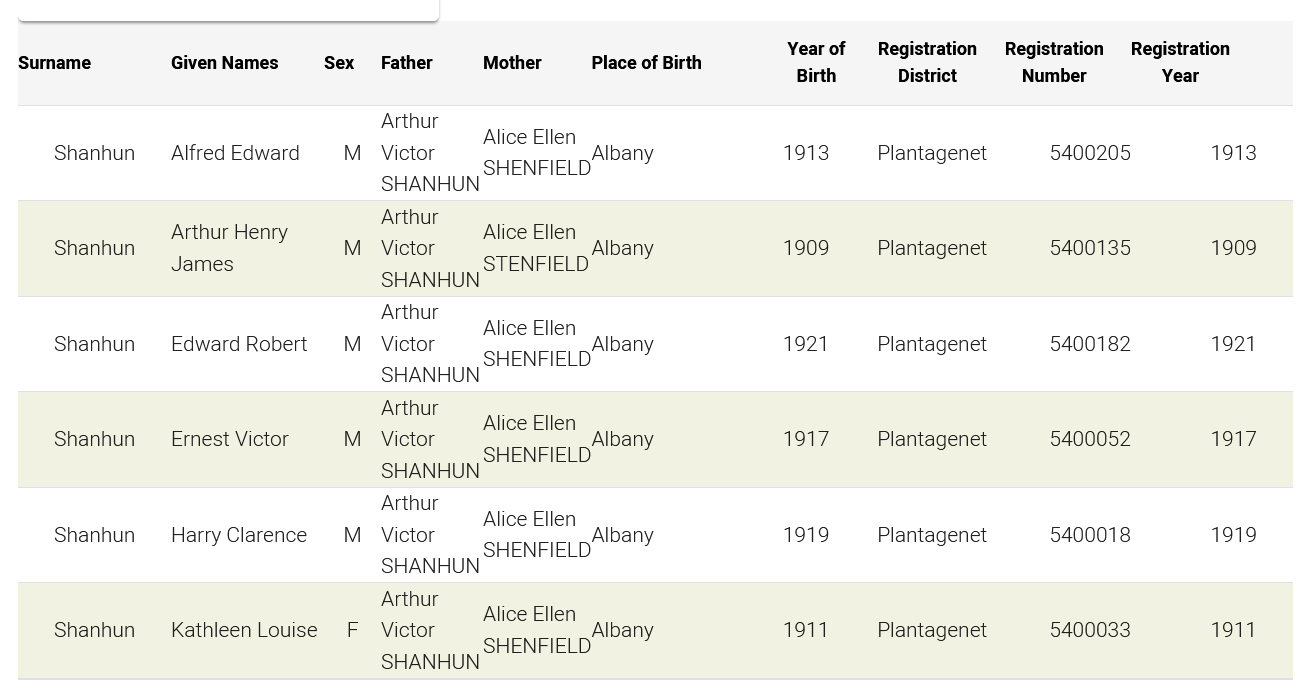1303x693 pixels.
Task: Click registration number 5400018
Action: point(1090,535)
